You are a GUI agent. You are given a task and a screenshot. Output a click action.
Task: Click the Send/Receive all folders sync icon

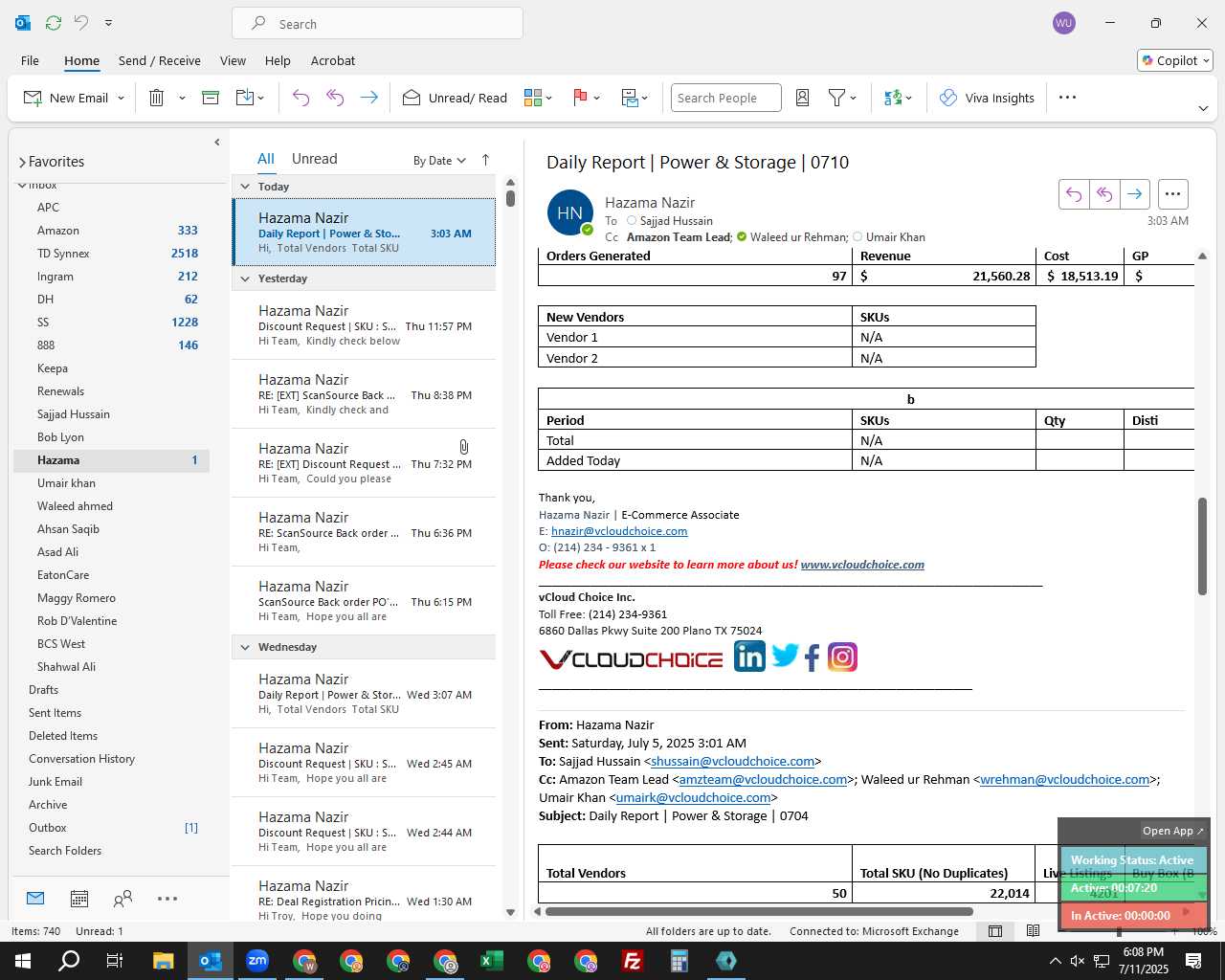[54, 23]
